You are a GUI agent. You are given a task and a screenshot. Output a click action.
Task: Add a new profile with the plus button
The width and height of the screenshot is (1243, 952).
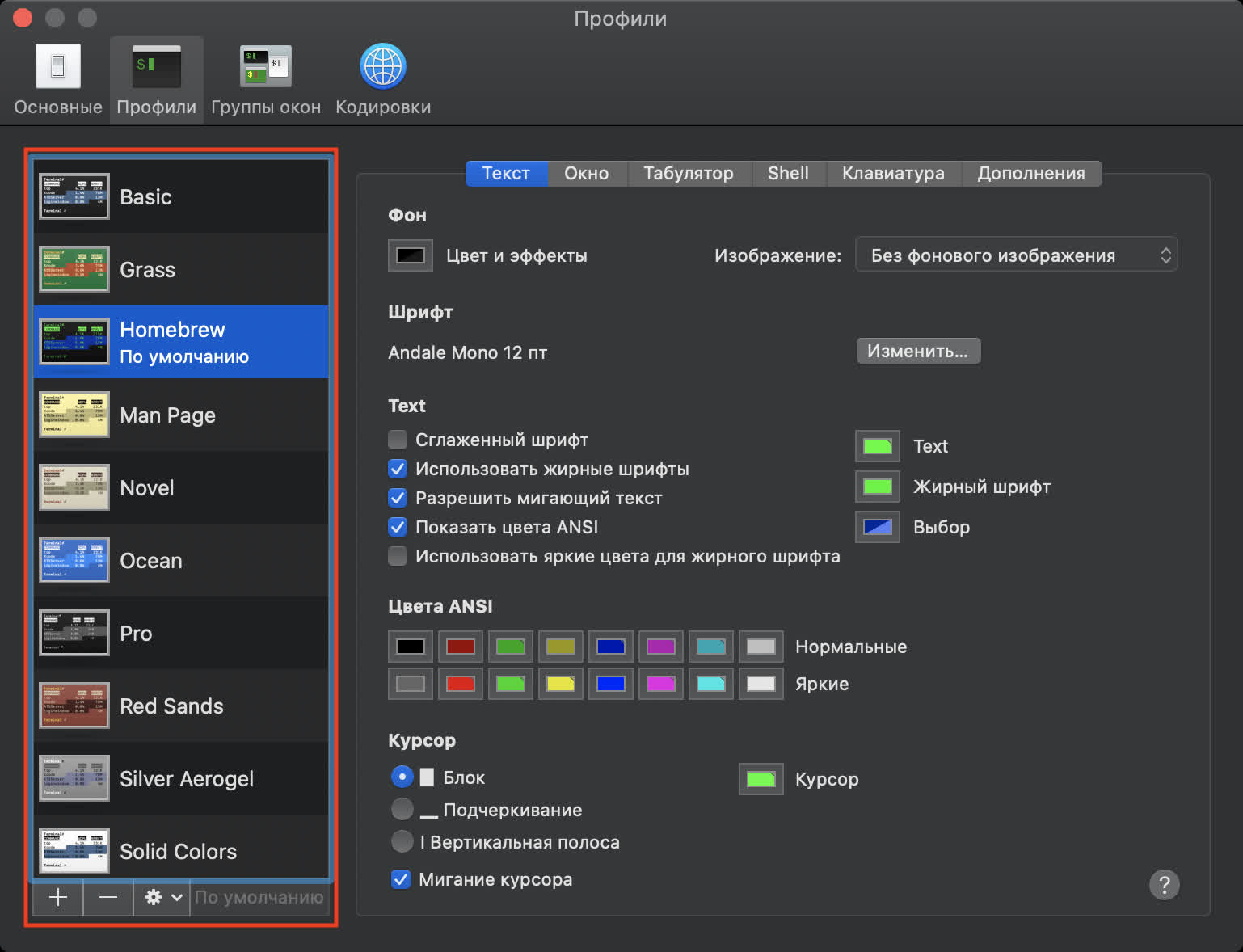58,897
